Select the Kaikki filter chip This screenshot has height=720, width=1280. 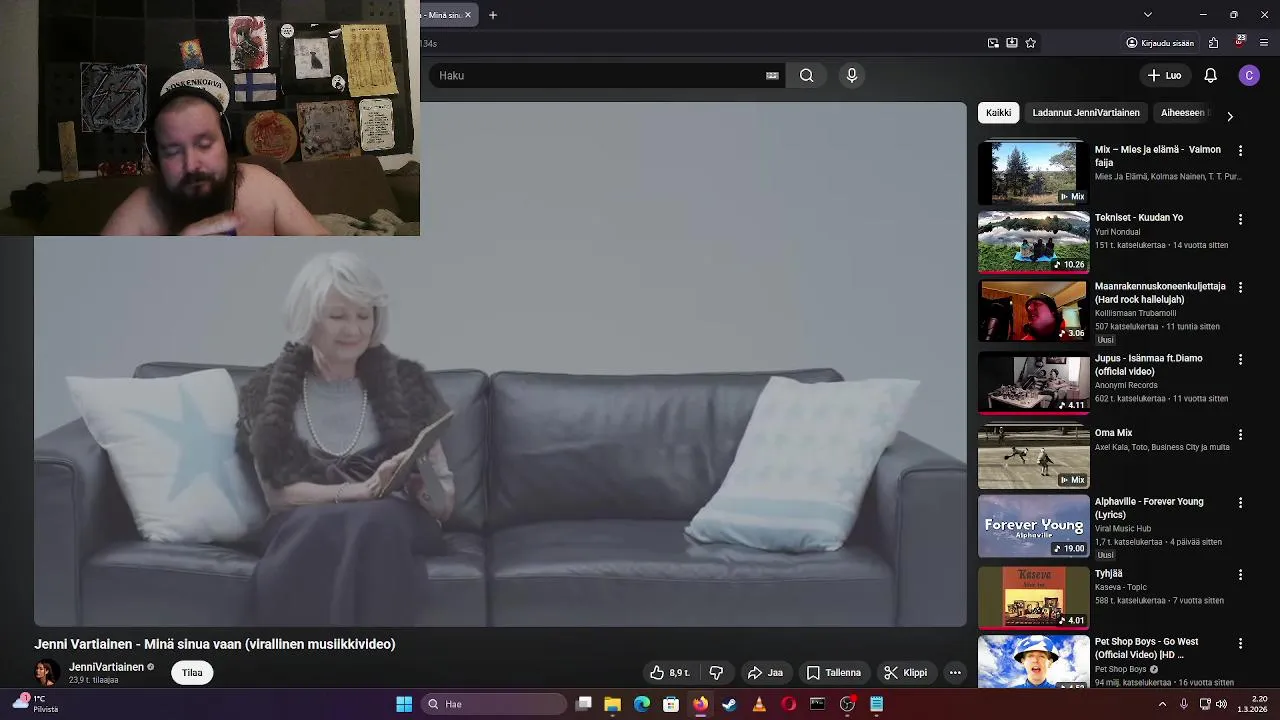coord(998,113)
